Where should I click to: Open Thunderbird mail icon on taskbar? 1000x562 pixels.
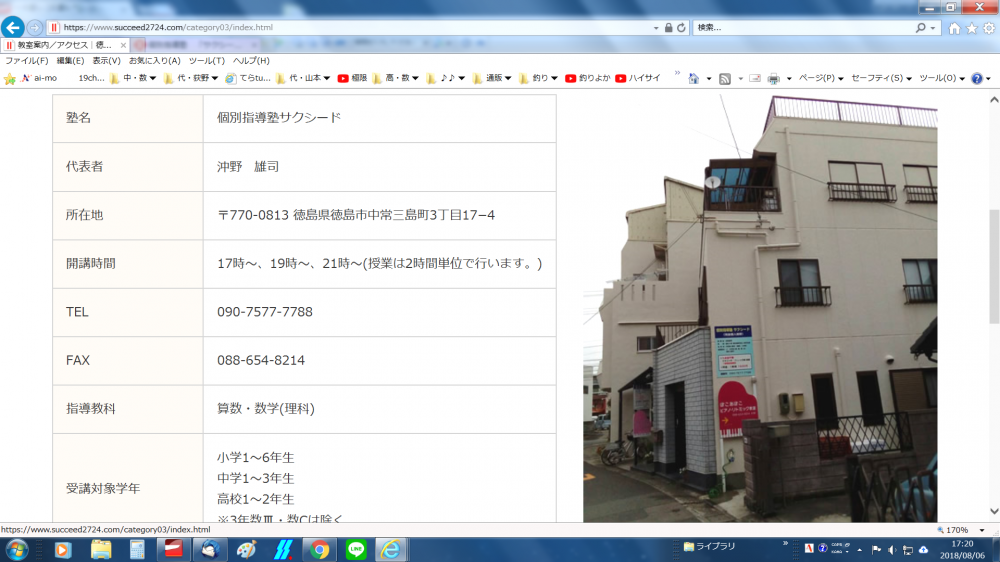(210, 549)
